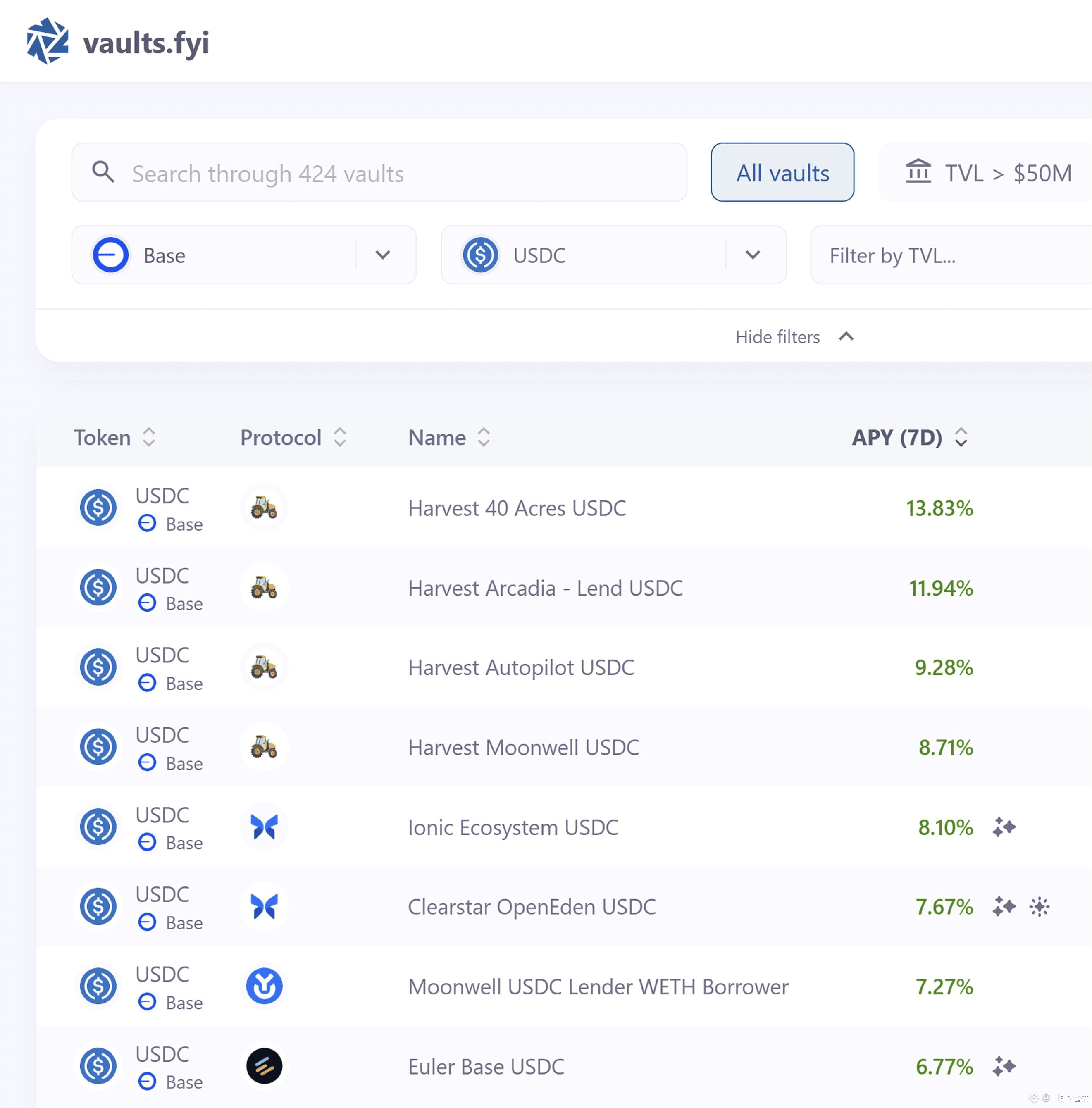Image resolution: width=1092 pixels, height=1108 pixels.
Task: Select the TVL > $50M tab
Action: tap(985, 172)
